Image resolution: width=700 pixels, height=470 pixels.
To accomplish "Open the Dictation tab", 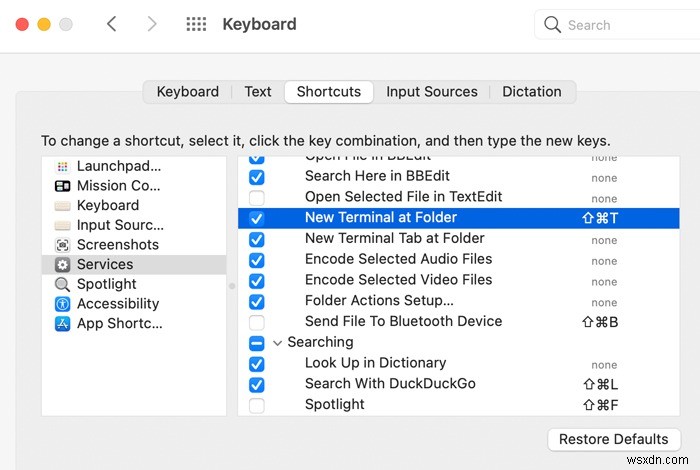I will [532, 91].
